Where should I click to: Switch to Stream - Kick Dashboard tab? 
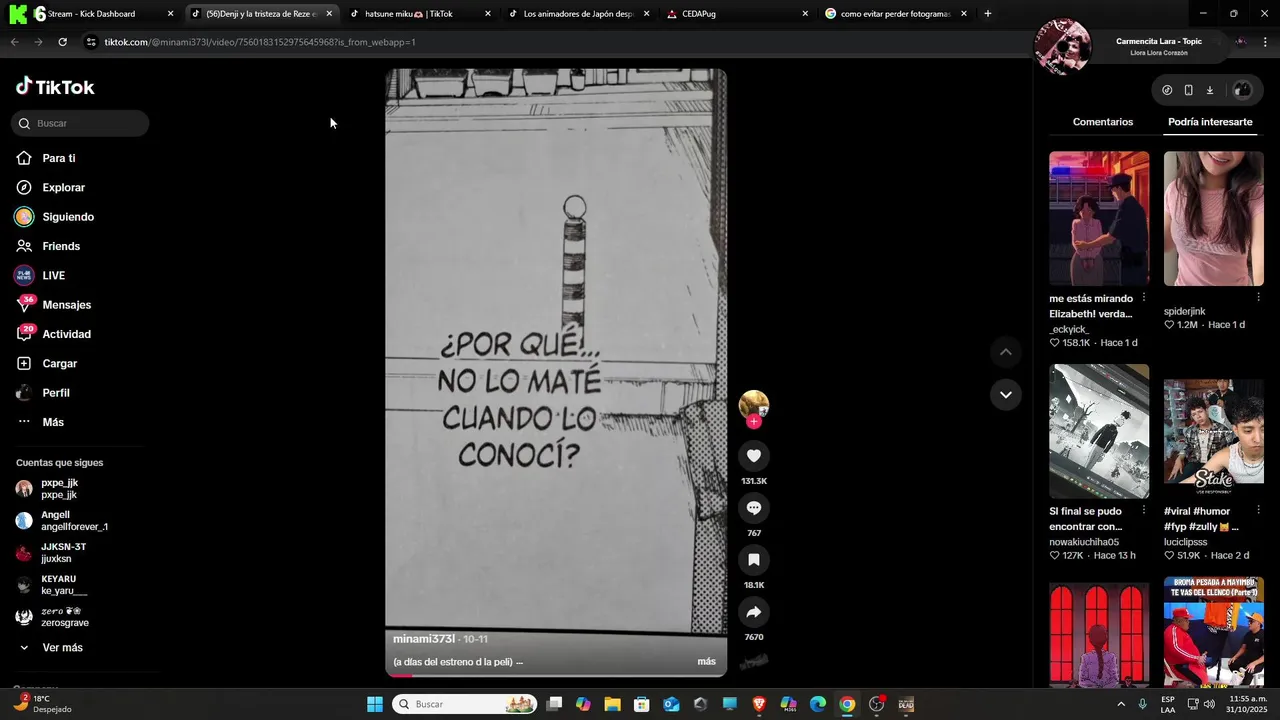[x=91, y=14]
